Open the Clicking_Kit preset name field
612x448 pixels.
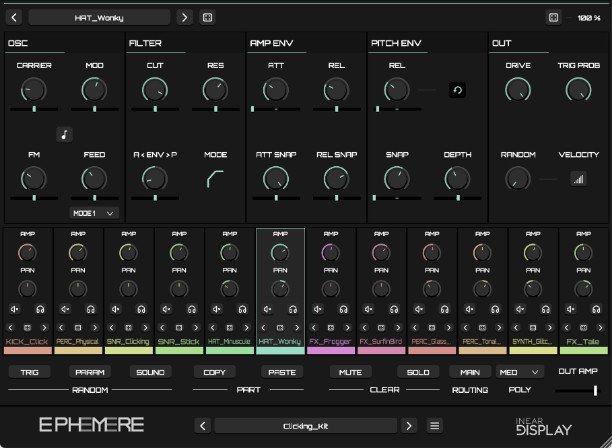[x=306, y=426]
